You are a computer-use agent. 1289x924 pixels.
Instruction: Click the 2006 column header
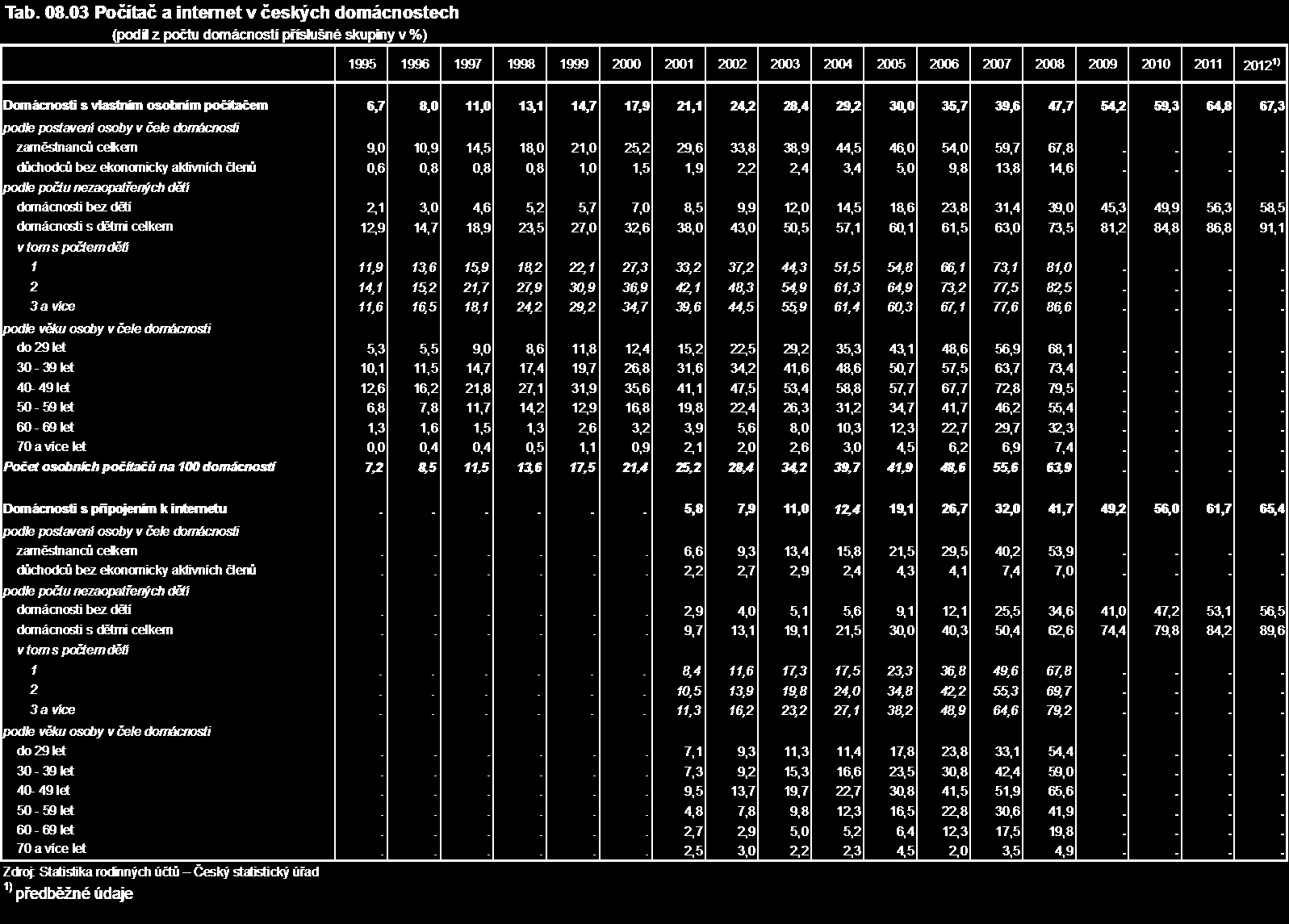click(944, 65)
